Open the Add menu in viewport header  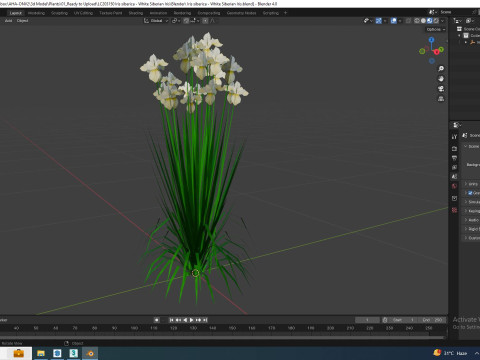(9, 21)
